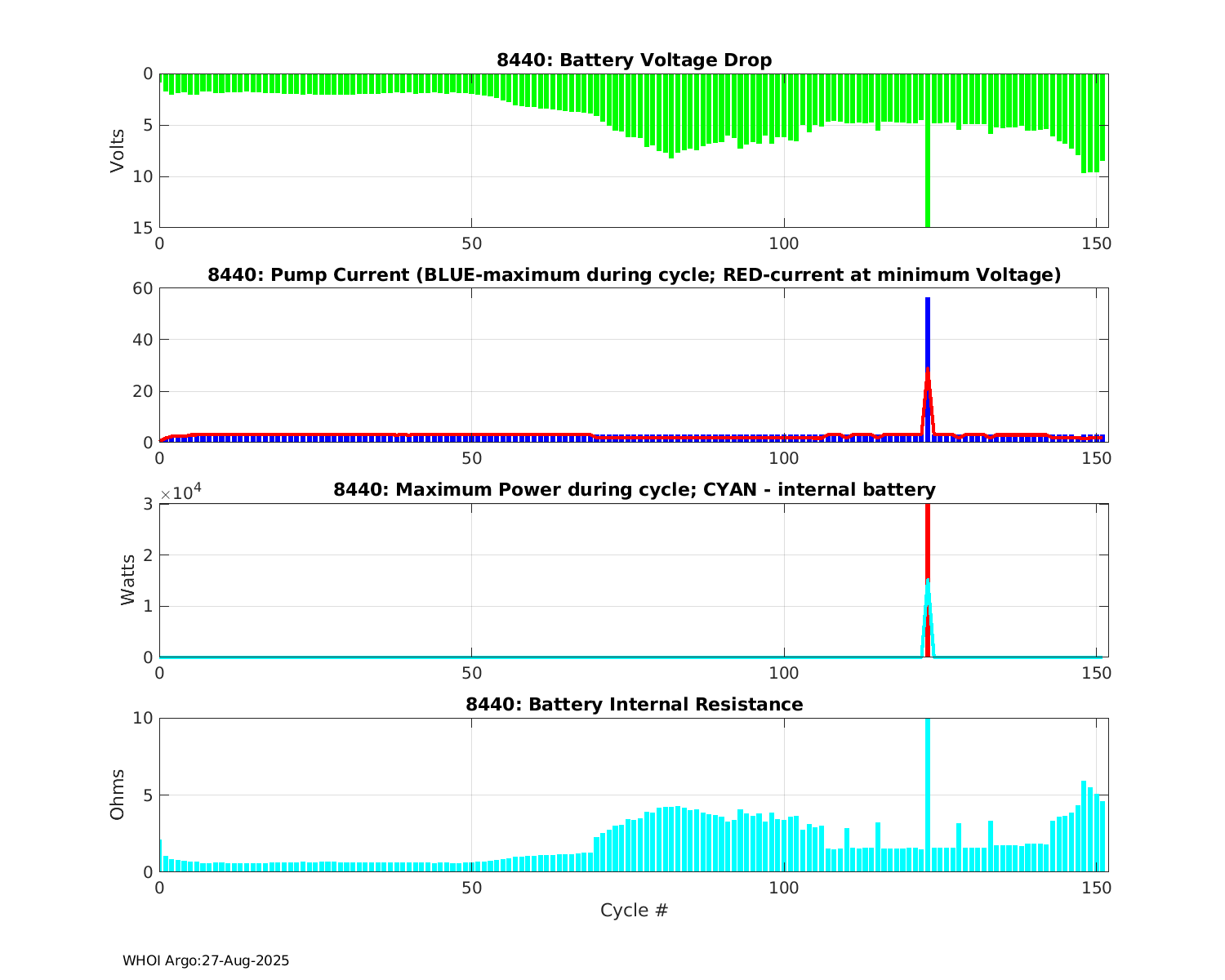Screen dimensions: 1225x980
Task: Click the "3" tick label on Watts axis
Action: tap(148, 504)
